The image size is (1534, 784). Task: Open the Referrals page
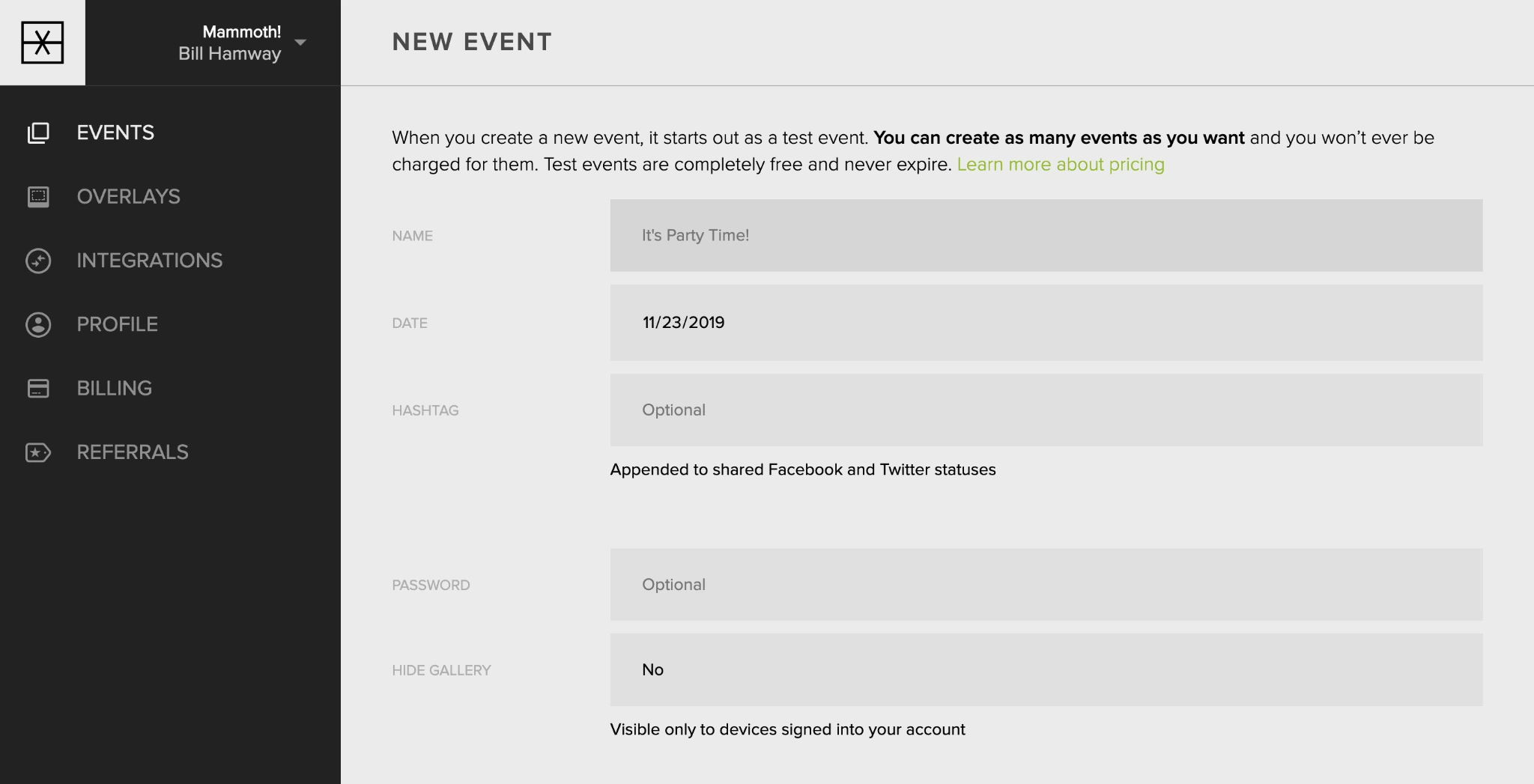click(133, 452)
